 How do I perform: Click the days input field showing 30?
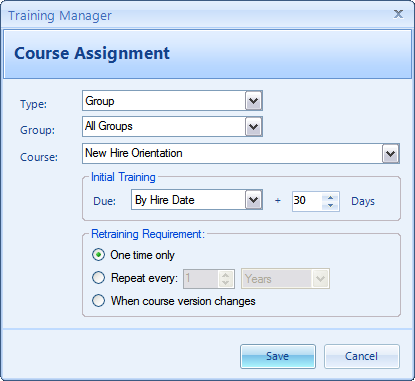point(307,201)
